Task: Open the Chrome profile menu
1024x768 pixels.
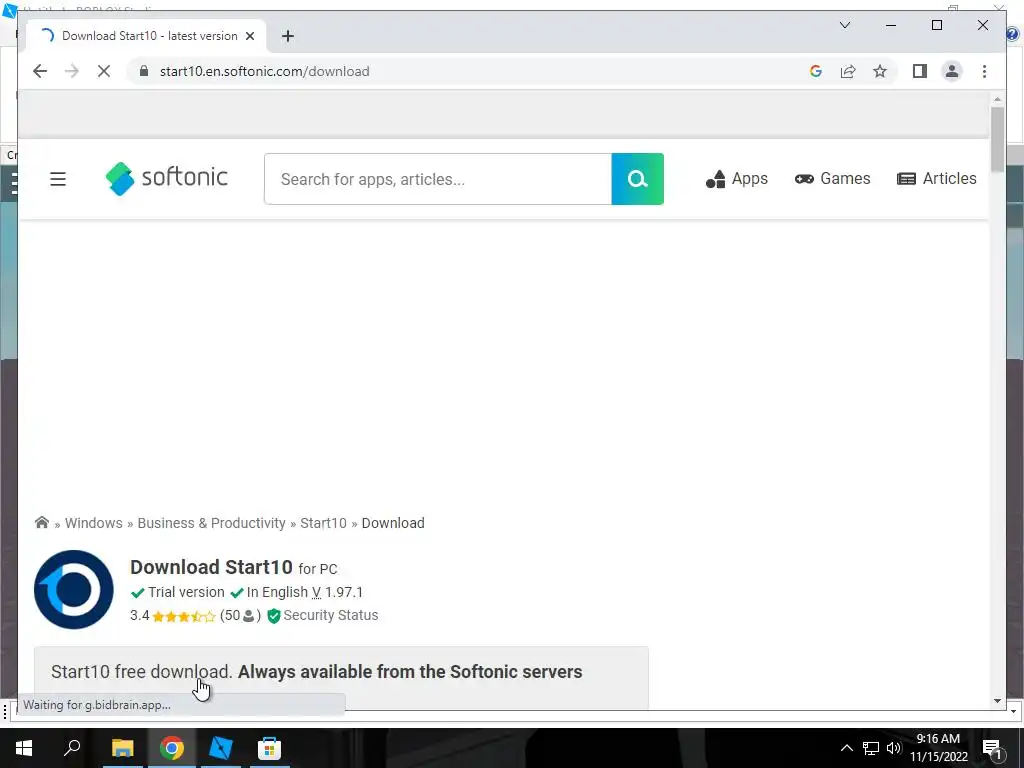Action: [952, 71]
